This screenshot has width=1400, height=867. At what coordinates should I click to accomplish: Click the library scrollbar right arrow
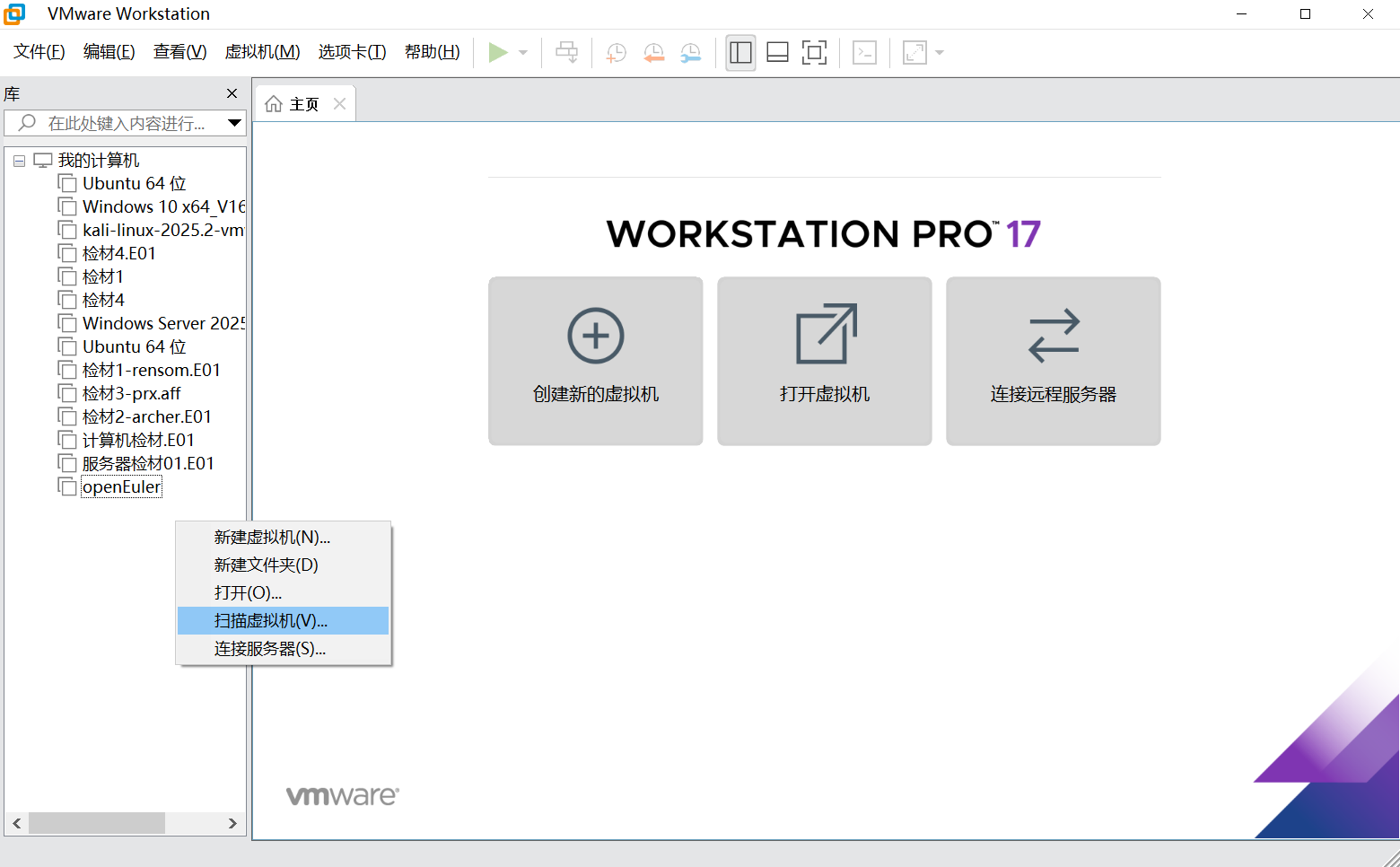coord(232,823)
